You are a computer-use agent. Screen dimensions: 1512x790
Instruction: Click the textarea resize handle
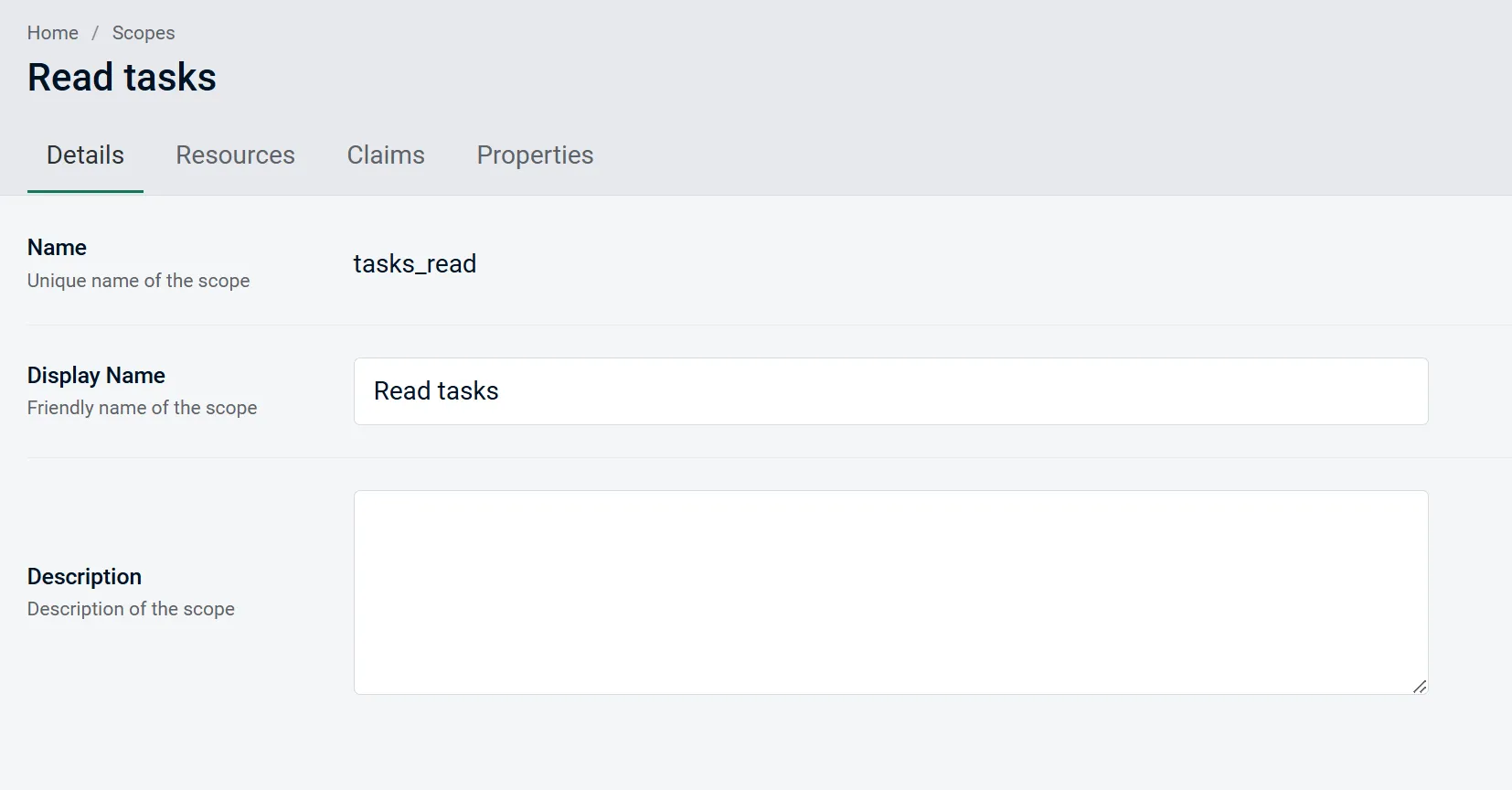(1419, 686)
